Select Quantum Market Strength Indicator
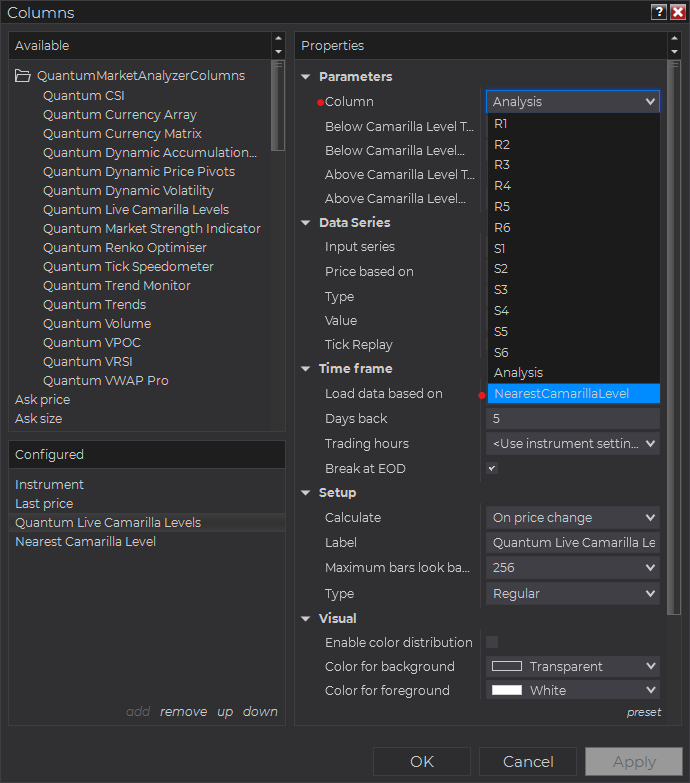Image resolution: width=690 pixels, height=783 pixels. [x=152, y=229]
